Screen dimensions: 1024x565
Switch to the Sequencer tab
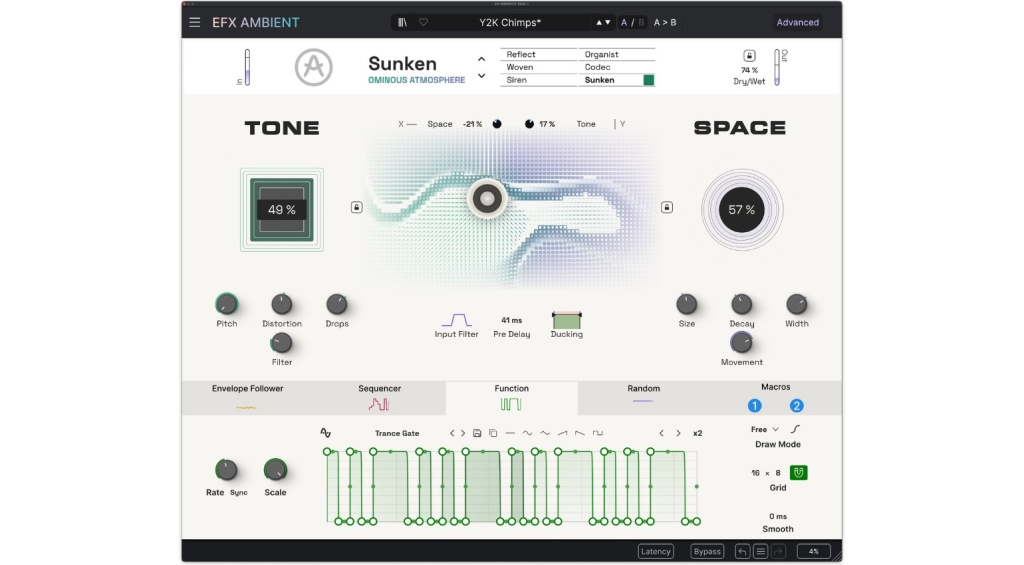click(x=379, y=398)
